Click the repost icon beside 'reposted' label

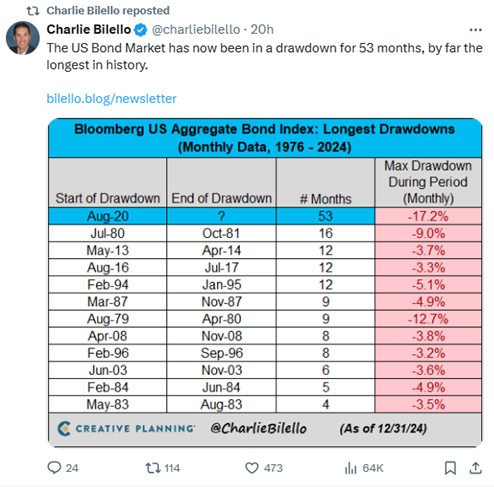point(33,11)
